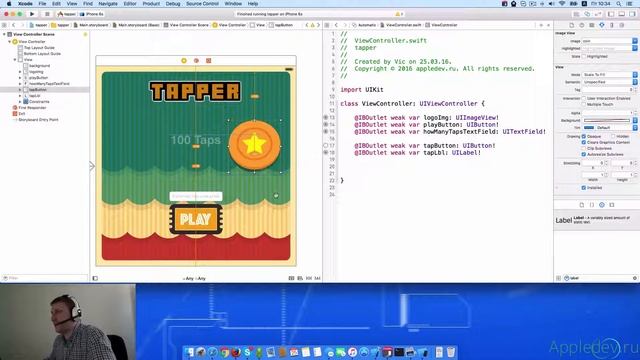Toggle Autoresize Subviews checkbox
The image size is (640, 360).
(584, 154)
